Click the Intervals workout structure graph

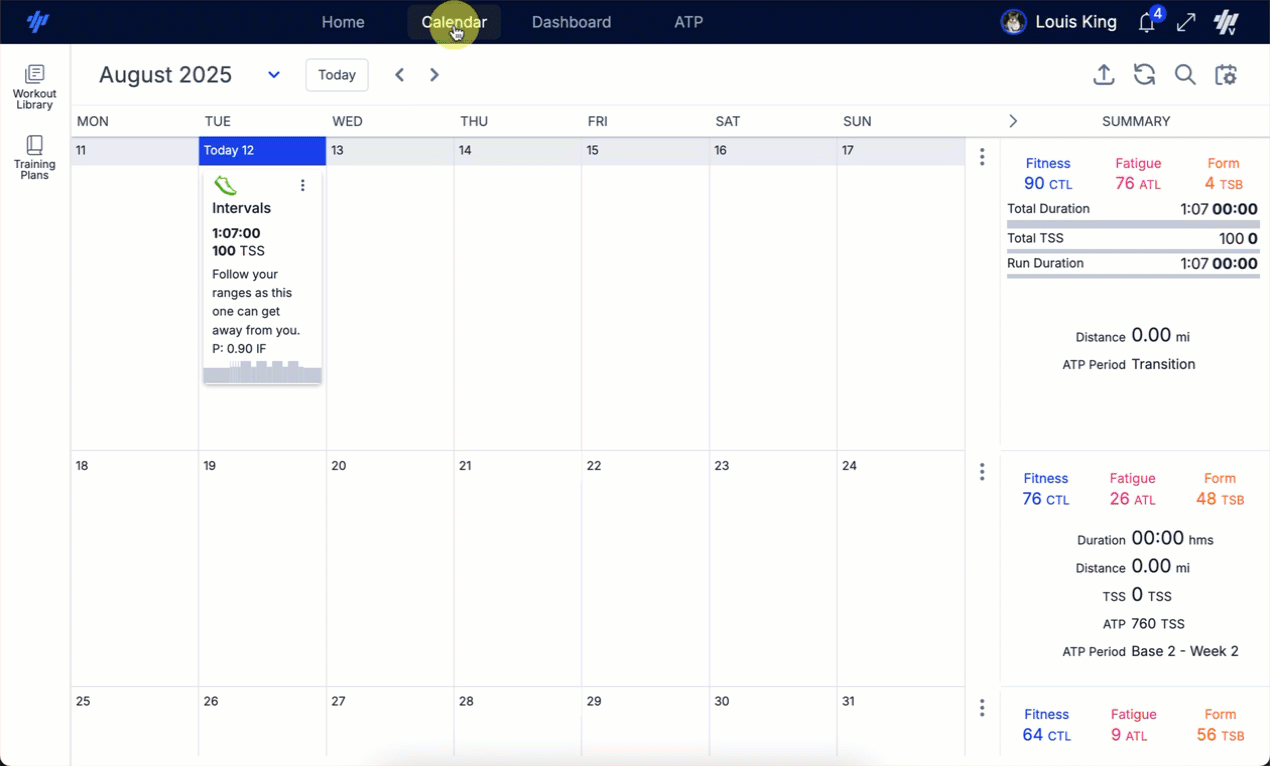pos(262,371)
